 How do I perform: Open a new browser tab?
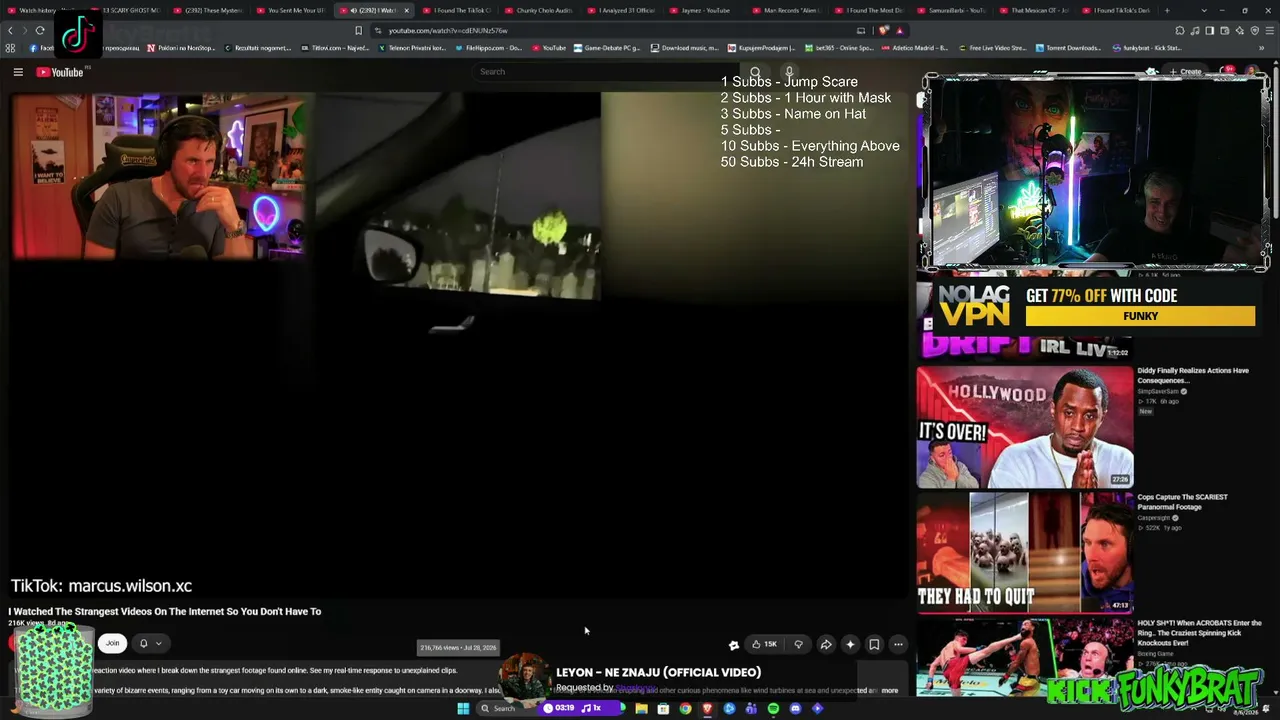pyautogui.click(x=1166, y=10)
